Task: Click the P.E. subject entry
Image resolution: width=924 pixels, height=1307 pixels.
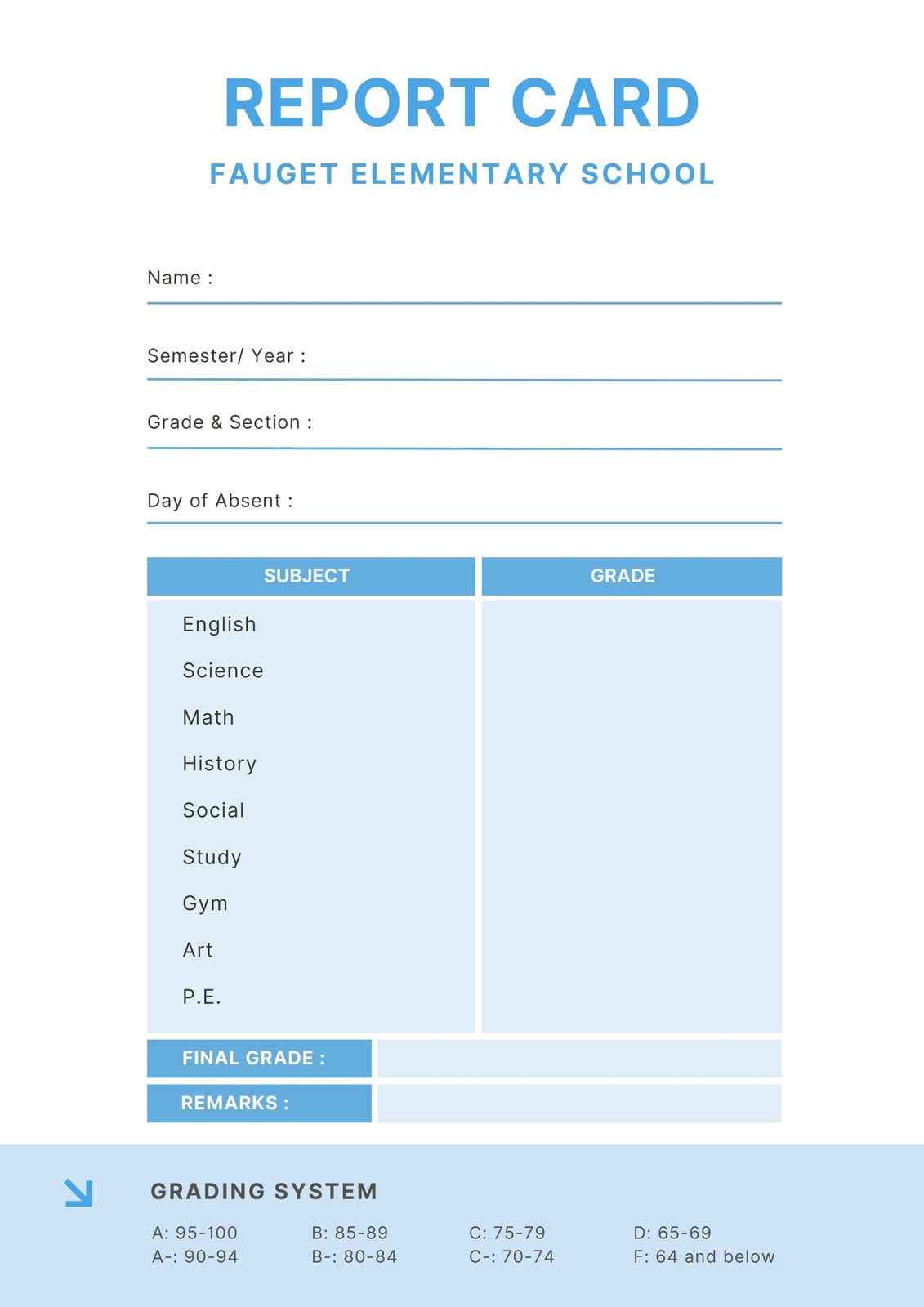Action: click(202, 997)
